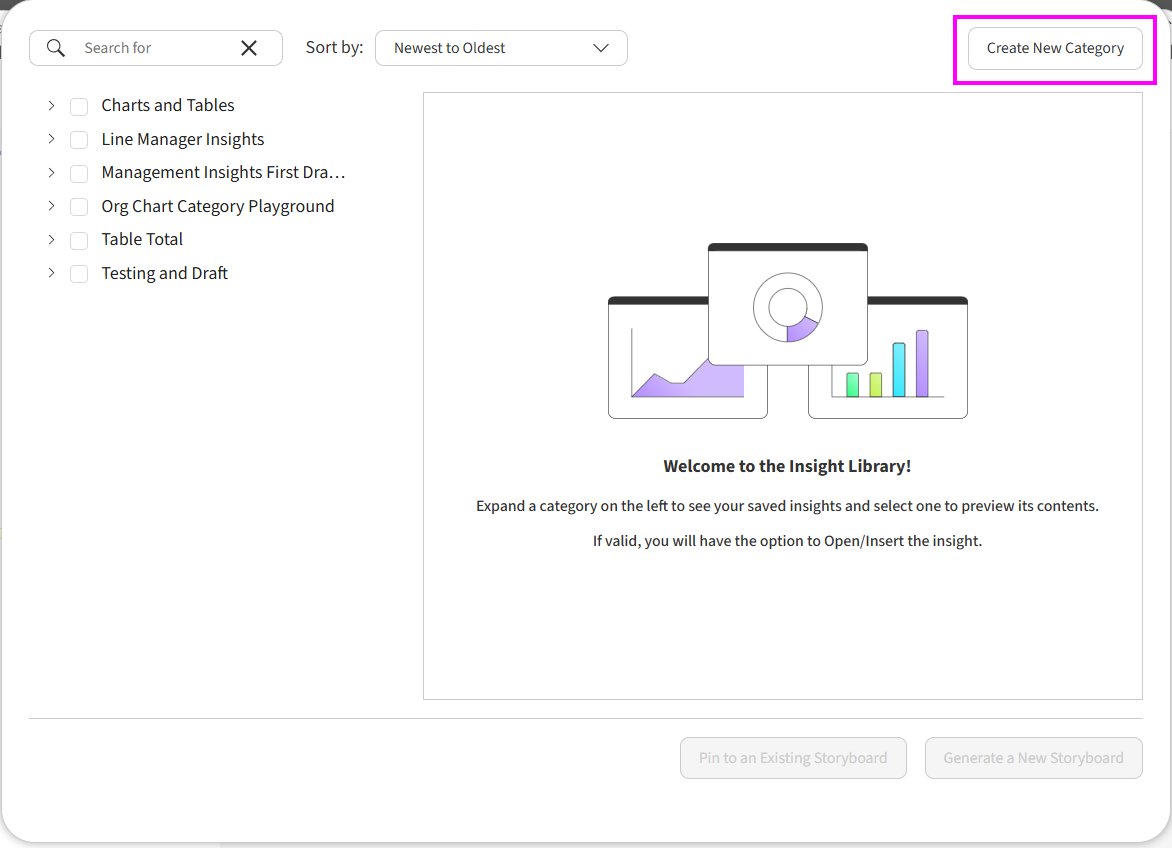Expand Org Chart Category Playground

pyautogui.click(x=51, y=206)
